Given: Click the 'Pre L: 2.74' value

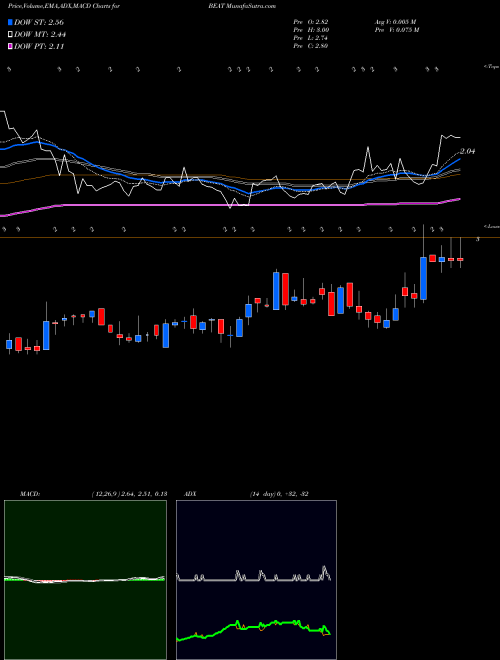Looking at the screenshot, I should [x=311, y=38].
